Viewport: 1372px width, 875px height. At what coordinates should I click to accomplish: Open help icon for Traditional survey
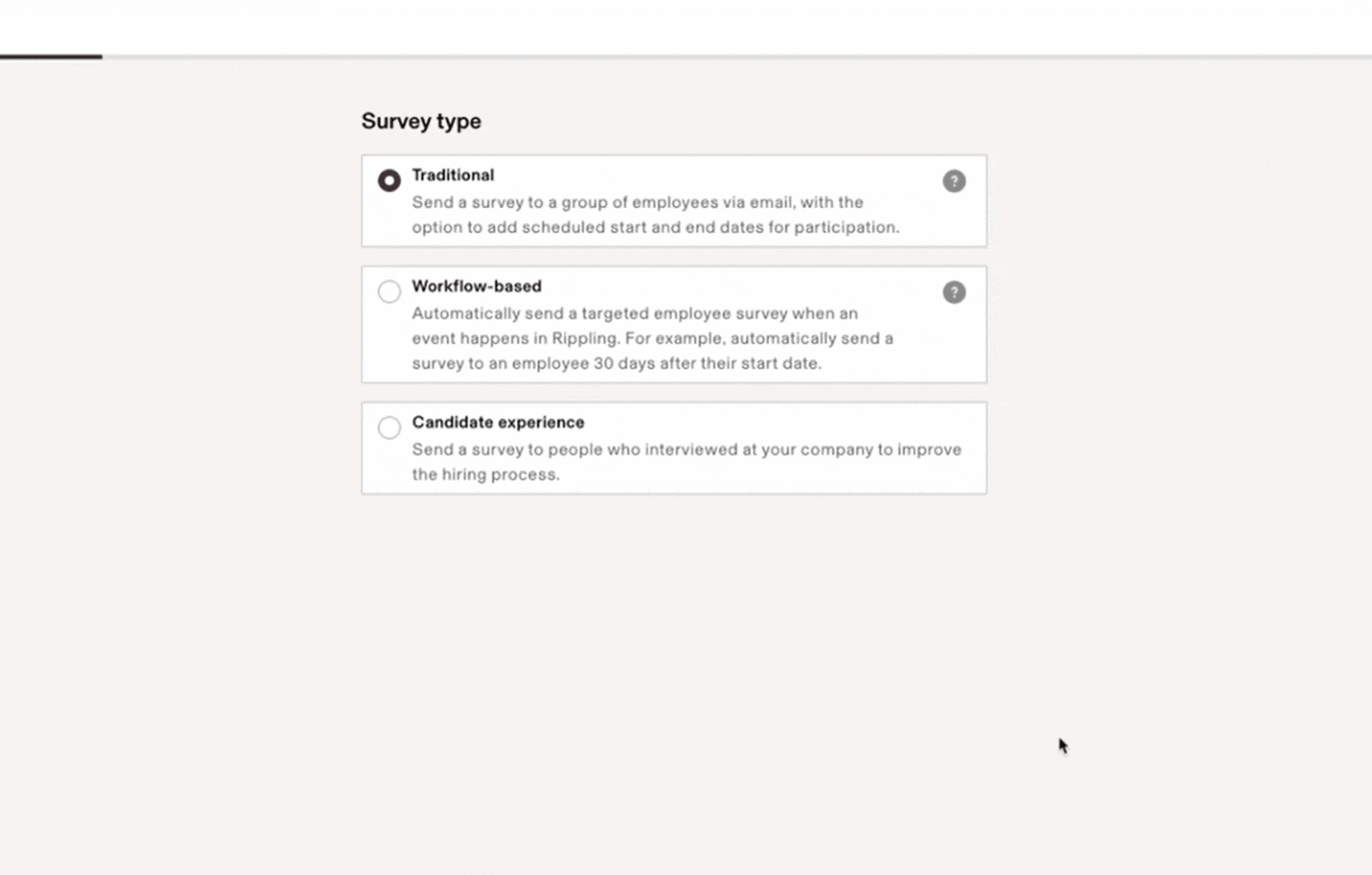(x=953, y=181)
